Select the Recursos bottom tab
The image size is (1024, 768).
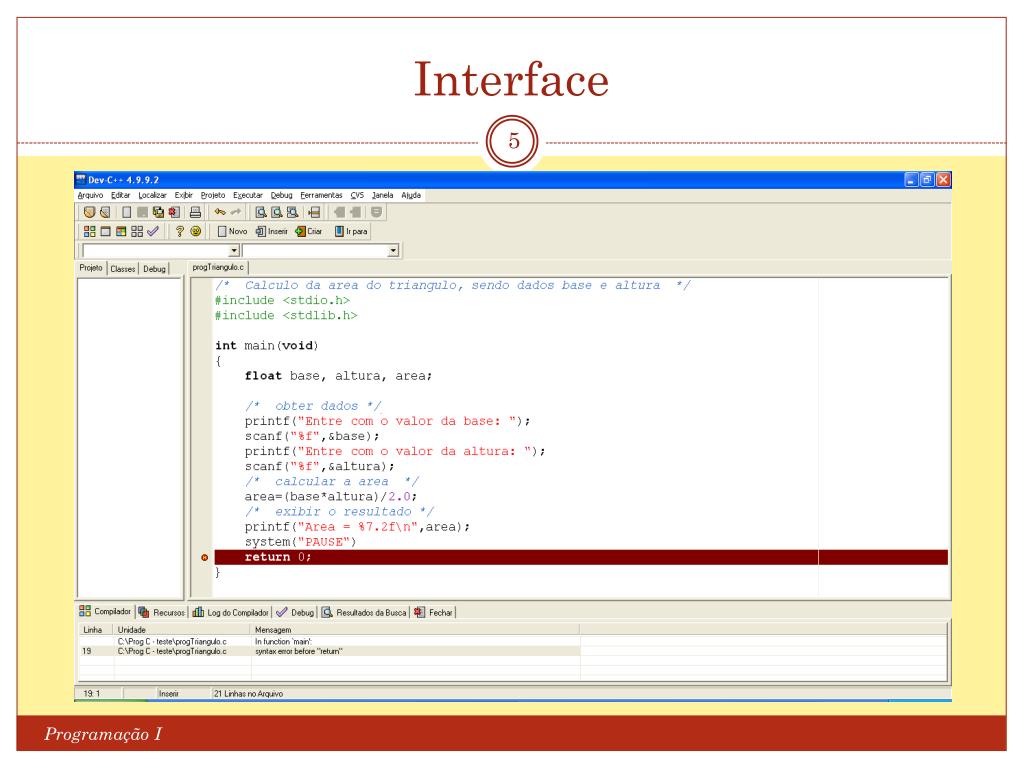pyautogui.click(x=162, y=612)
